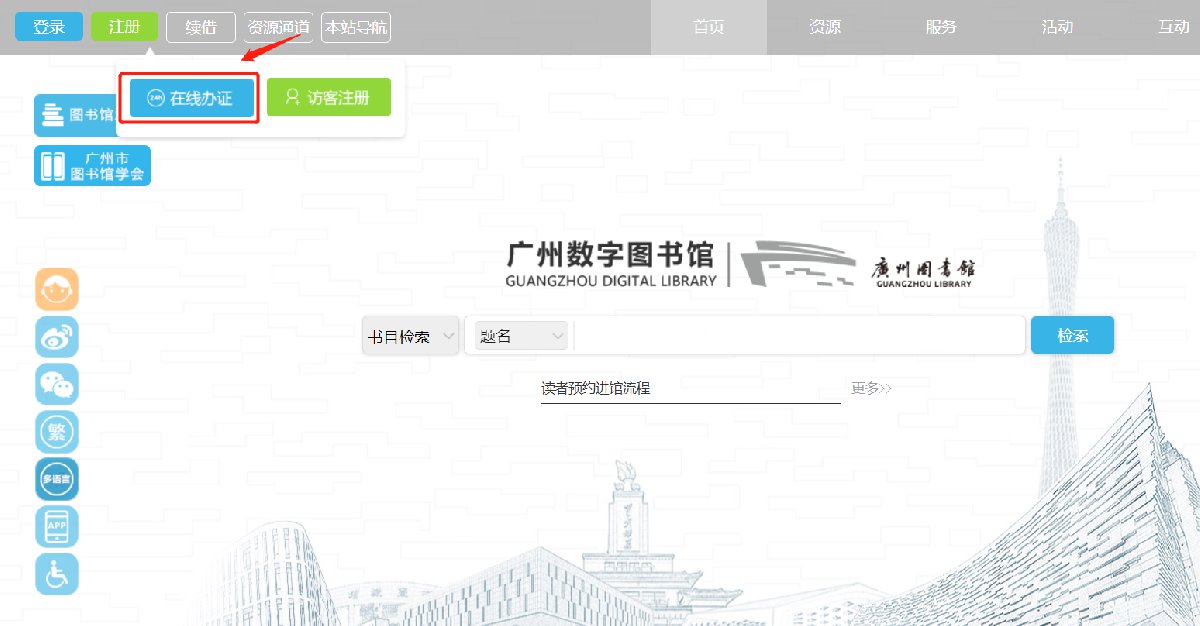Click the 更多>> more link
Screen dimensions: 1200x626
[871, 388]
